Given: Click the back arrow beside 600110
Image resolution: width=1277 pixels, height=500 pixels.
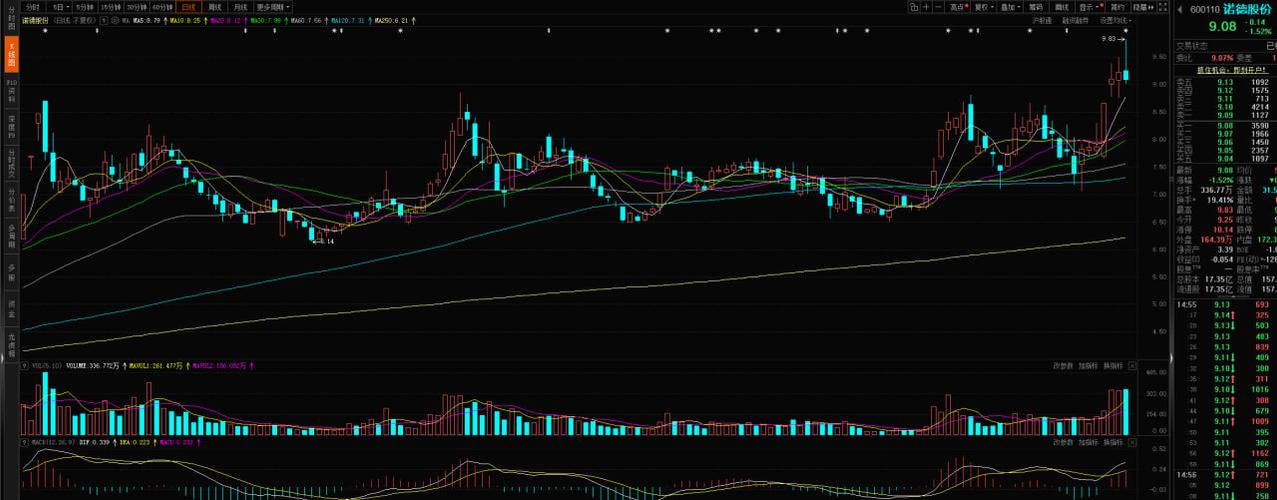Looking at the screenshot, I should pos(1180,10).
